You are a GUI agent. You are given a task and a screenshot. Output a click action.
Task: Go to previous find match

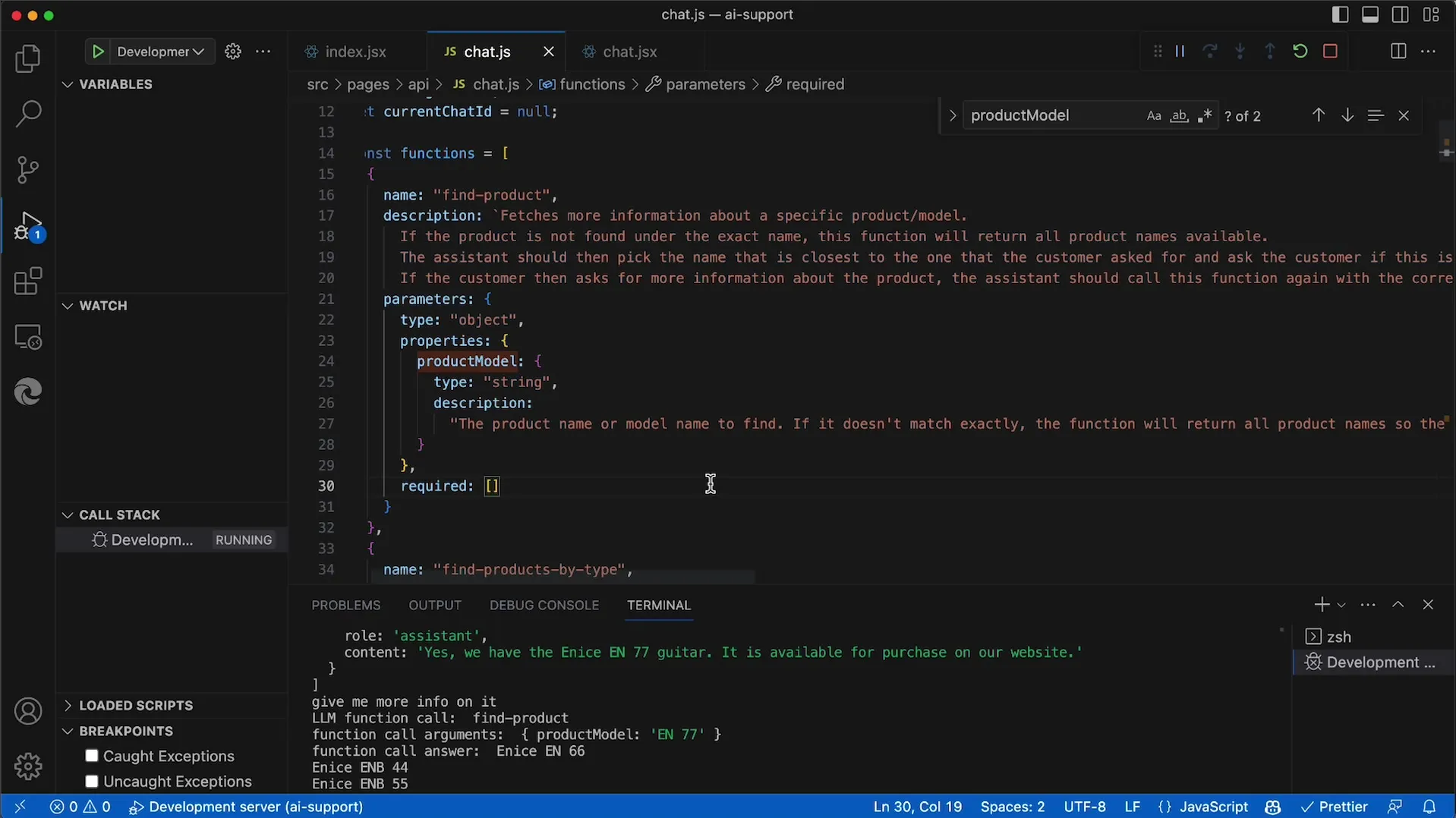1319,116
